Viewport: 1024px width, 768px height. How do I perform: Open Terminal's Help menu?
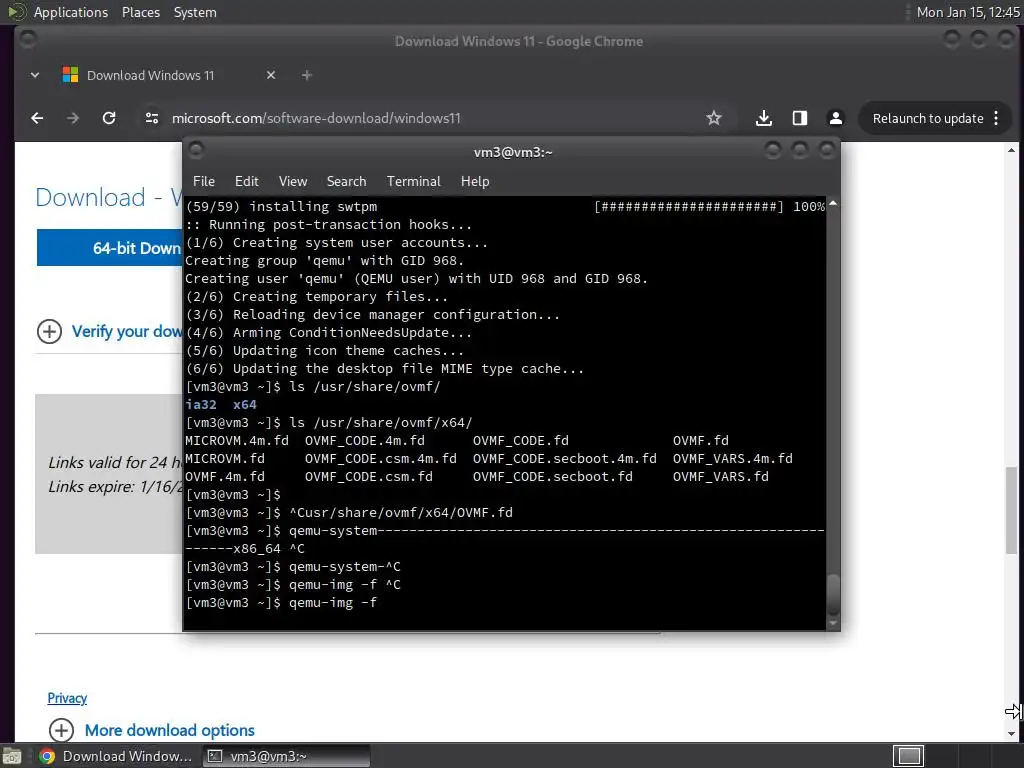[x=475, y=182]
